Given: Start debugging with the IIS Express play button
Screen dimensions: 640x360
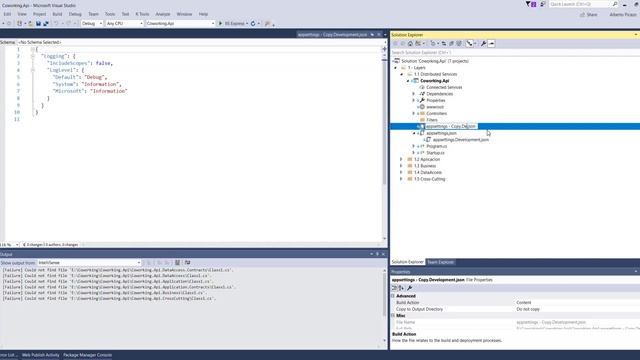Looking at the screenshot, I should pos(220,24).
